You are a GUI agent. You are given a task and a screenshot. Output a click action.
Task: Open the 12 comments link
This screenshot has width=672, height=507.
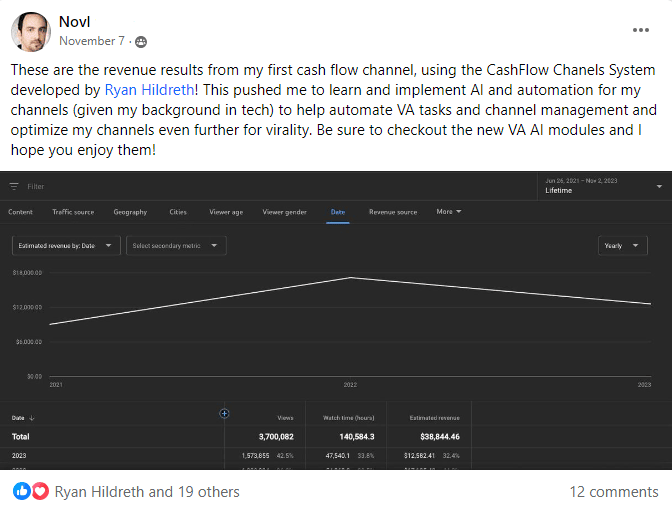(x=614, y=492)
